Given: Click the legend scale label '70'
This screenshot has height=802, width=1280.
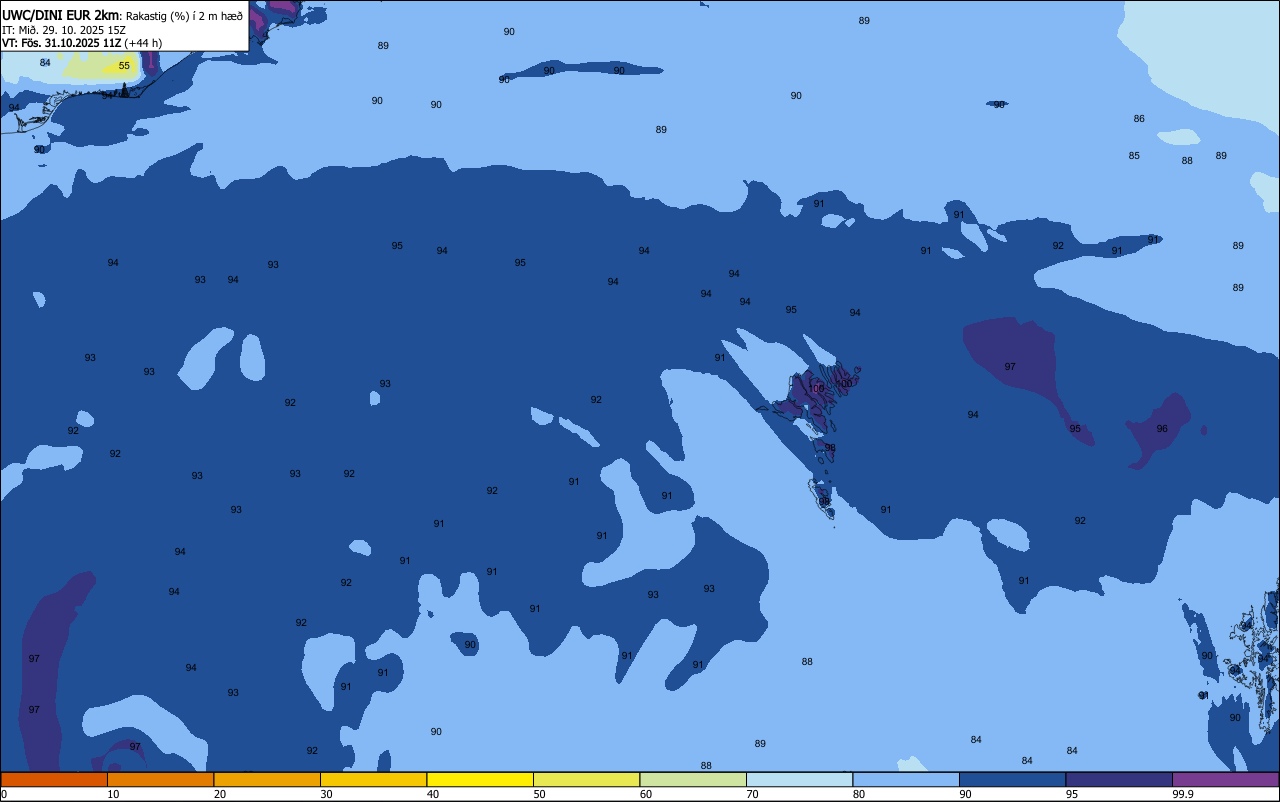Looking at the screenshot, I should pyautogui.click(x=752, y=794).
